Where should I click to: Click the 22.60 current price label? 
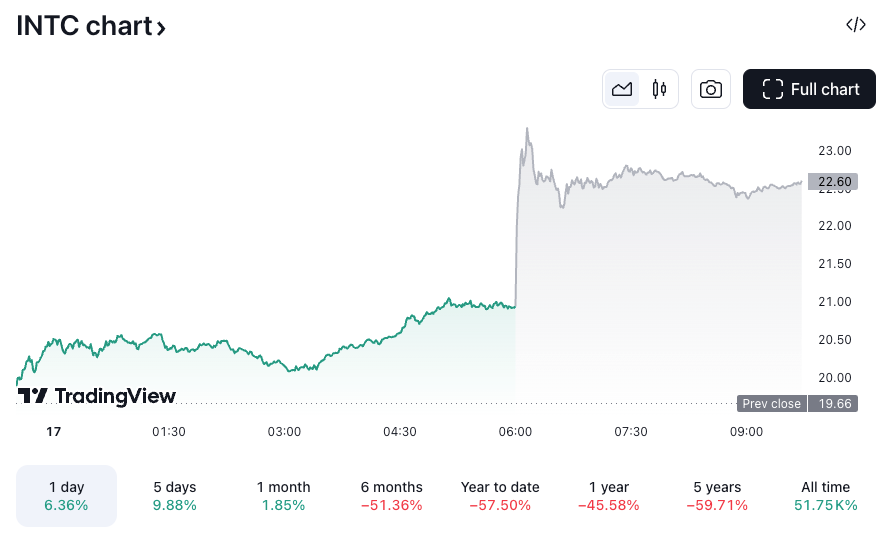click(833, 181)
